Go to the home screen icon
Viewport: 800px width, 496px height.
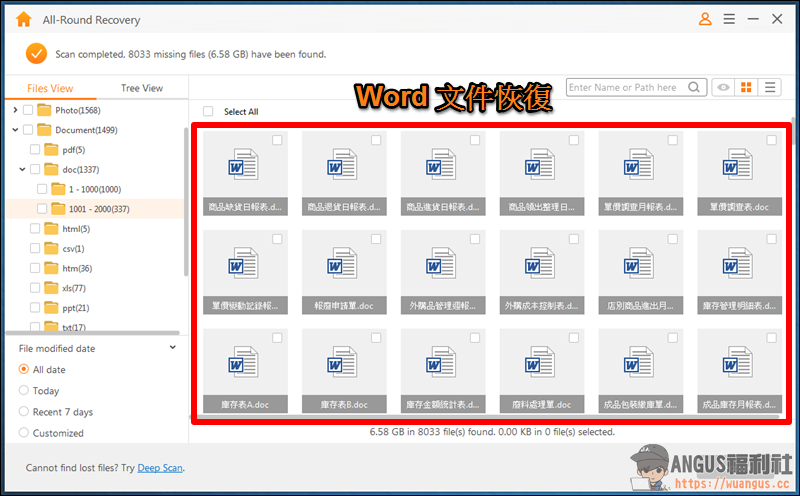pos(23,19)
